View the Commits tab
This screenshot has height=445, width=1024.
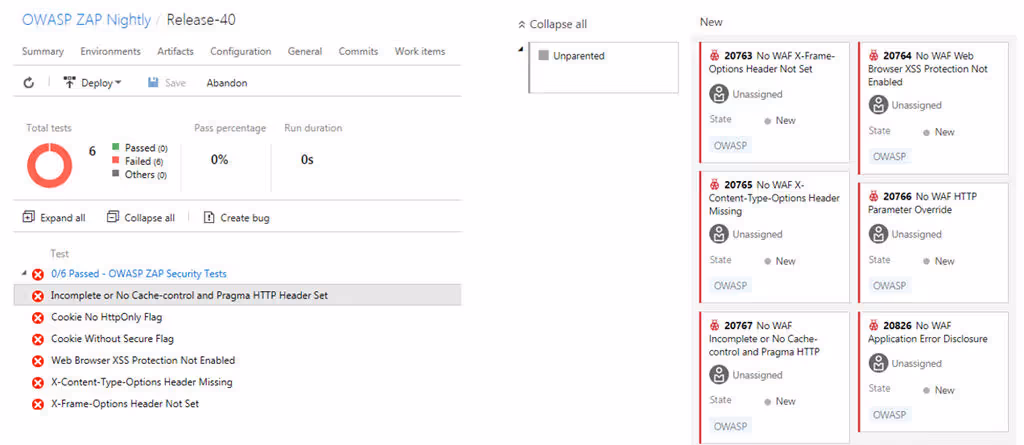(358, 51)
